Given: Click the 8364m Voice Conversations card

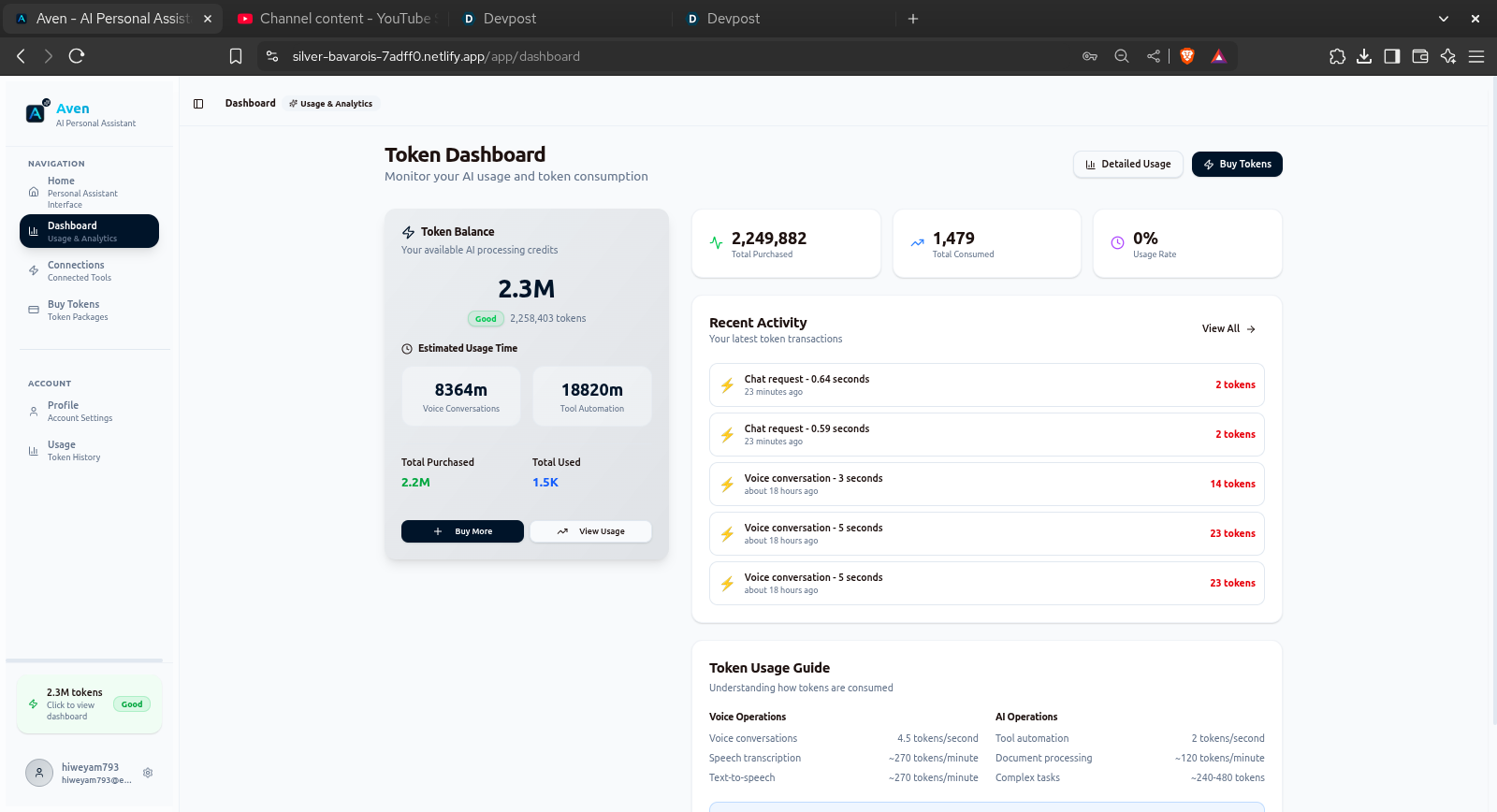Looking at the screenshot, I should [461, 397].
